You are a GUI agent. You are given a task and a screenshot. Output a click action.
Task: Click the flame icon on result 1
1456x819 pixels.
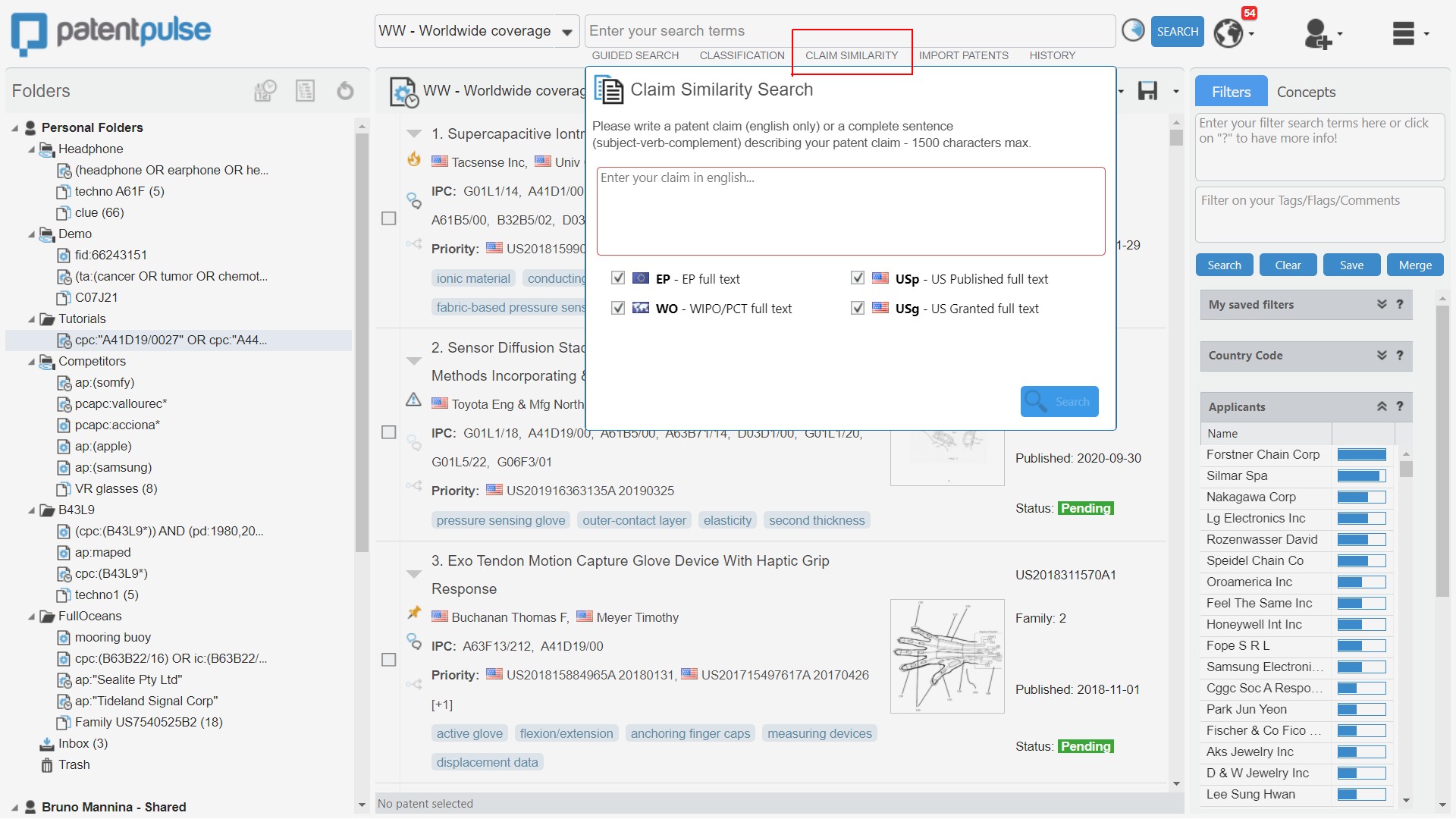(414, 159)
